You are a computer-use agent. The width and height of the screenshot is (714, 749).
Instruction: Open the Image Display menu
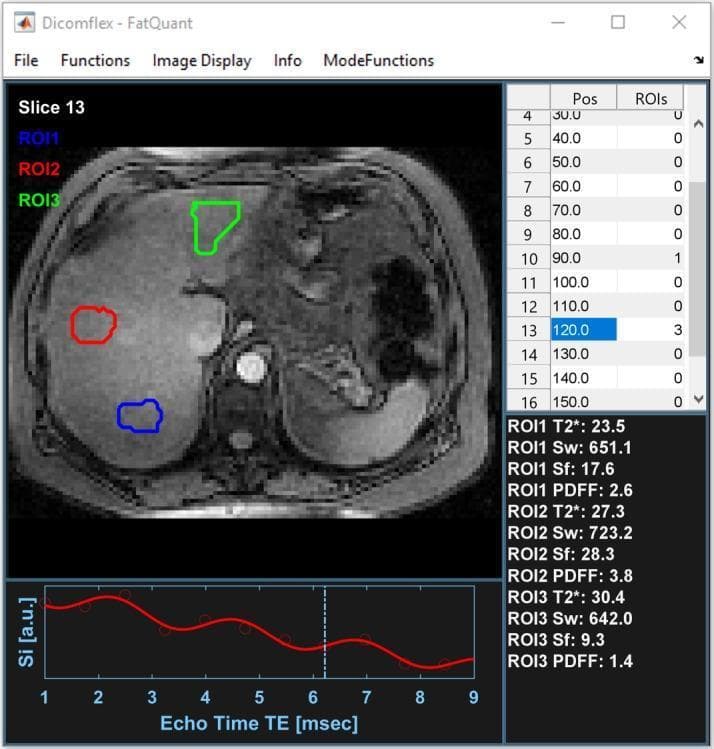(x=202, y=61)
